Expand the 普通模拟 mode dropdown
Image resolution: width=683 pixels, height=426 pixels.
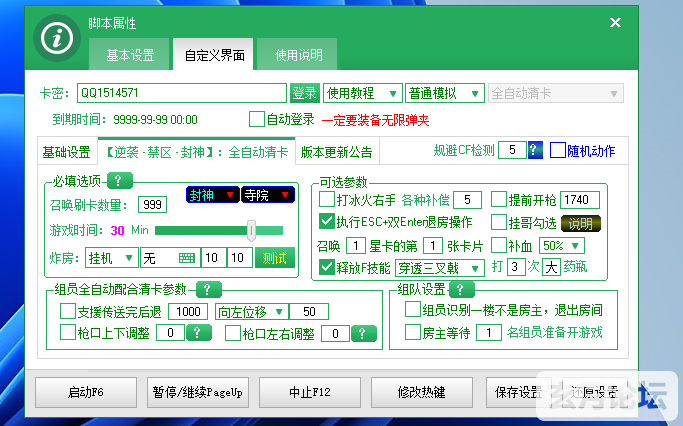(x=445, y=93)
